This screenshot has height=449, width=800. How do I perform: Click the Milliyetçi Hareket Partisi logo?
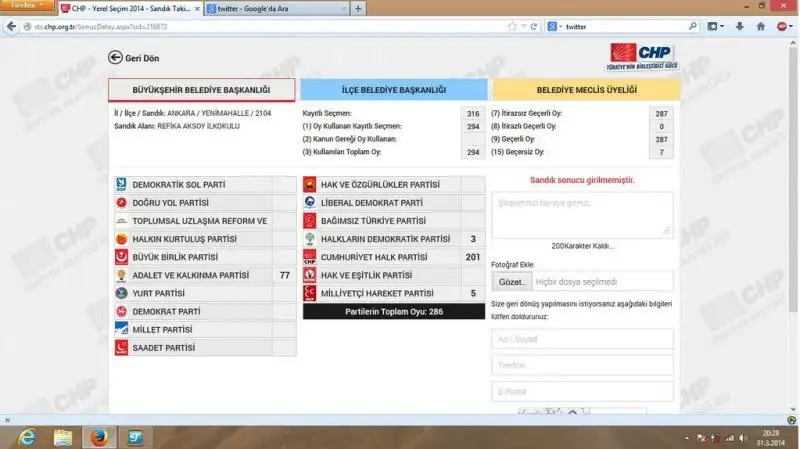point(310,293)
